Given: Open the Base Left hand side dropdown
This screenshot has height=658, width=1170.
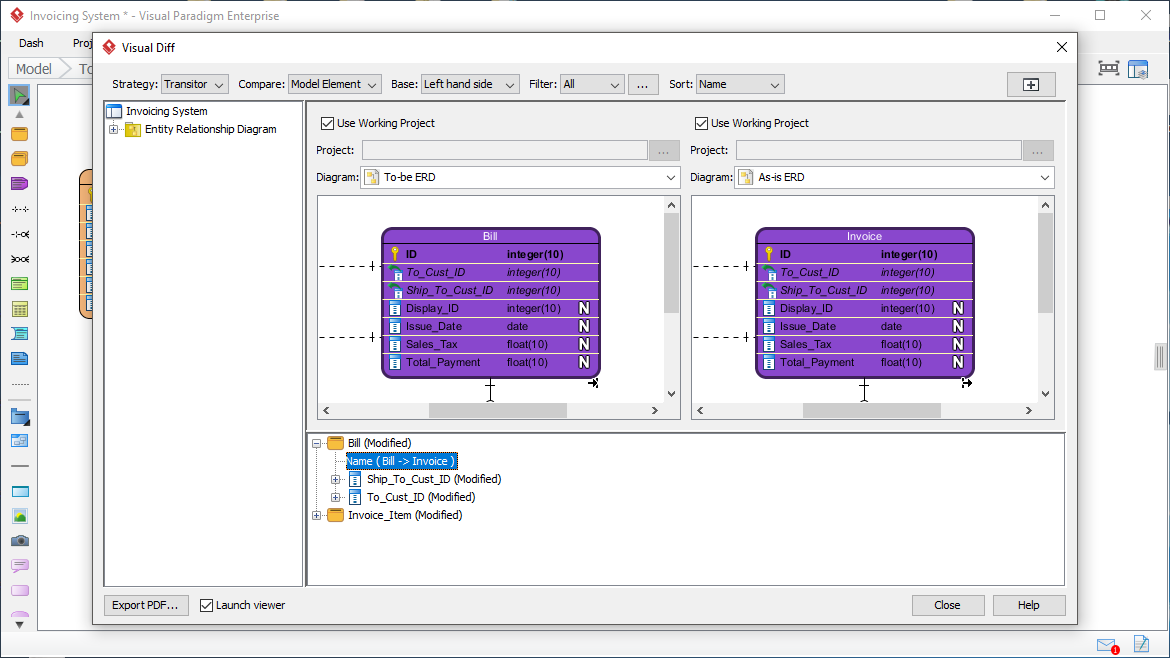Looking at the screenshot, I should [470, 84].
